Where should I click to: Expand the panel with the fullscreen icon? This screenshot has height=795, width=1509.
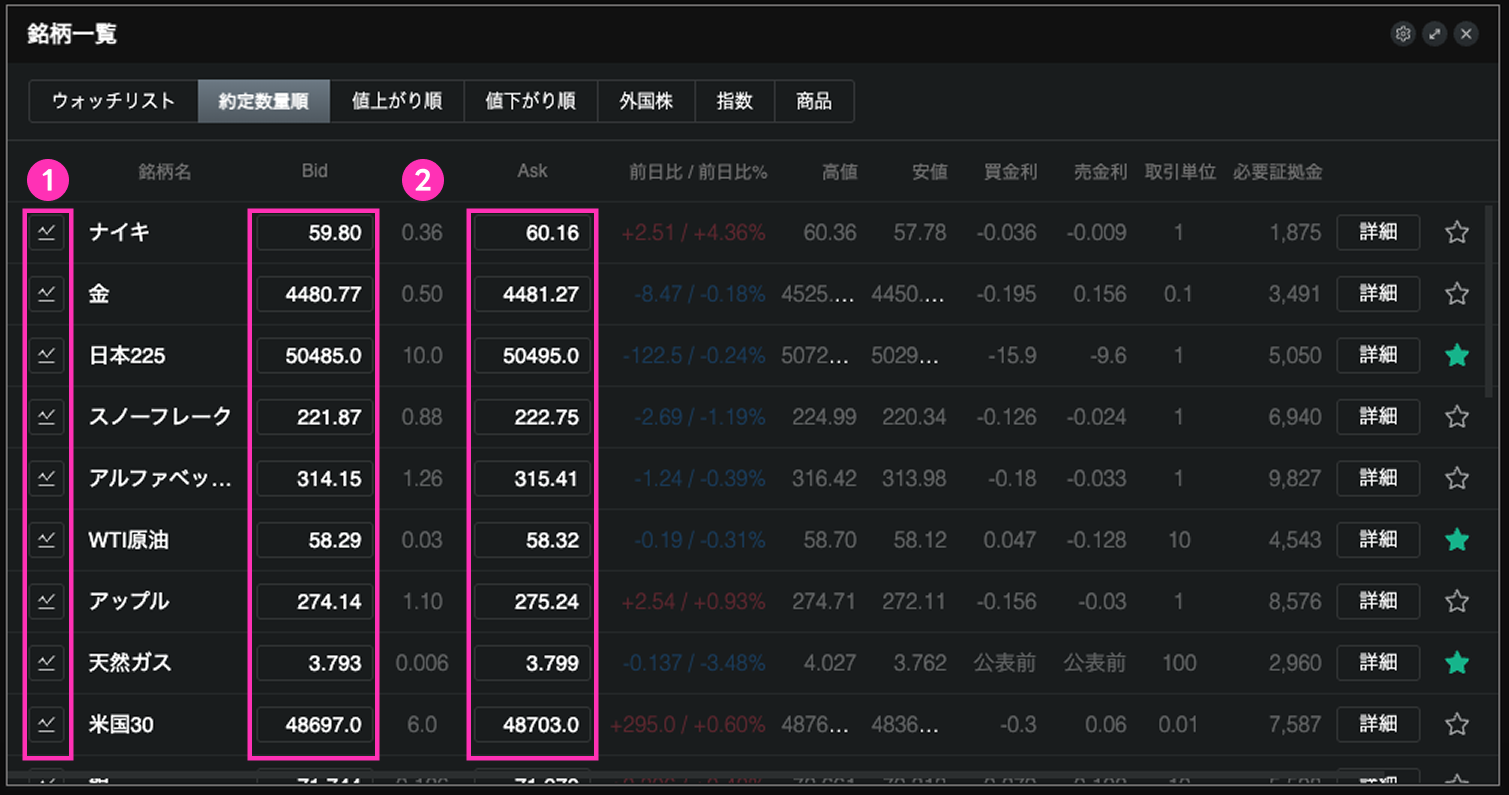pos(1435,34)
